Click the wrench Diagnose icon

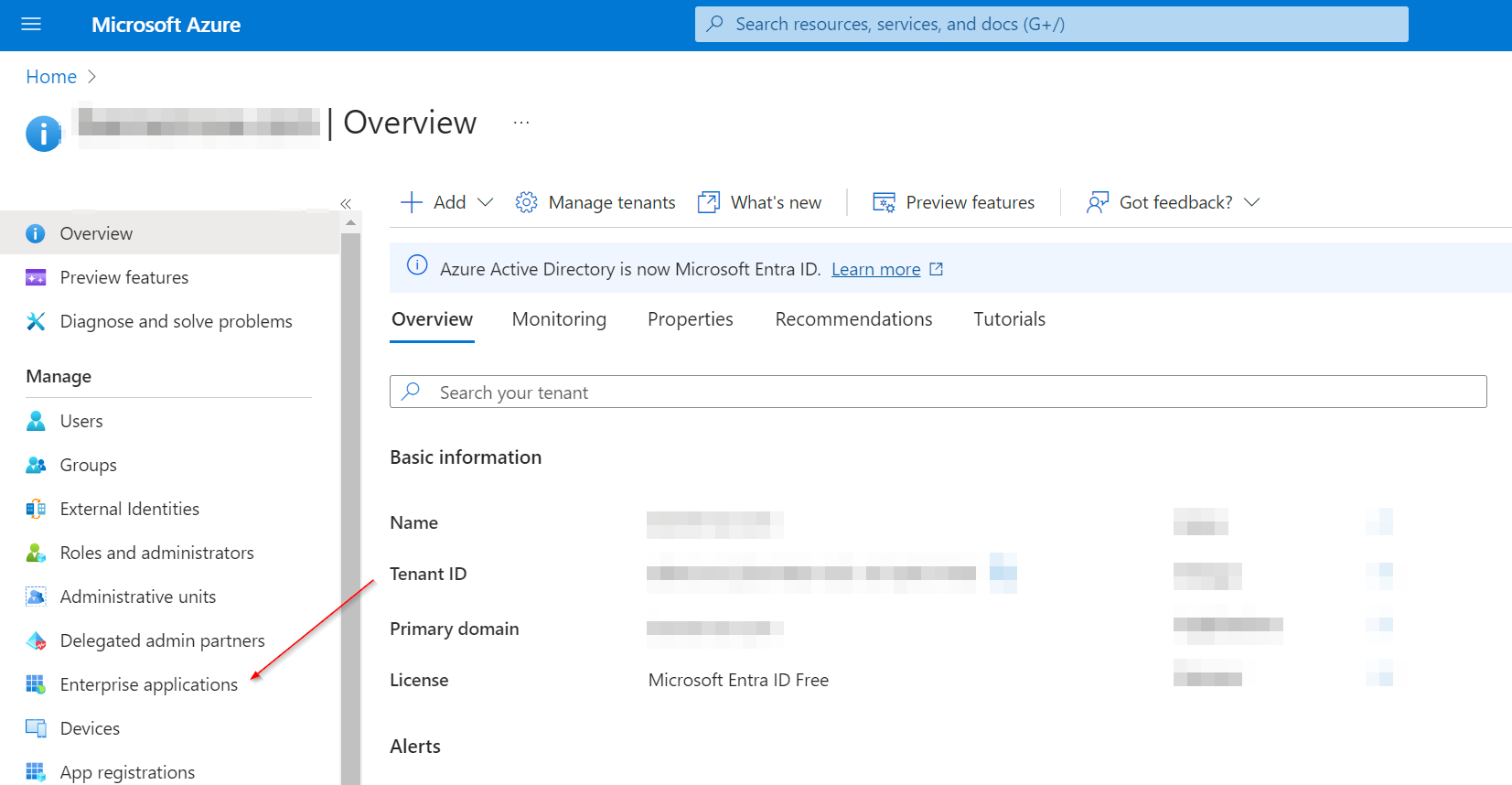pos(36,321)
